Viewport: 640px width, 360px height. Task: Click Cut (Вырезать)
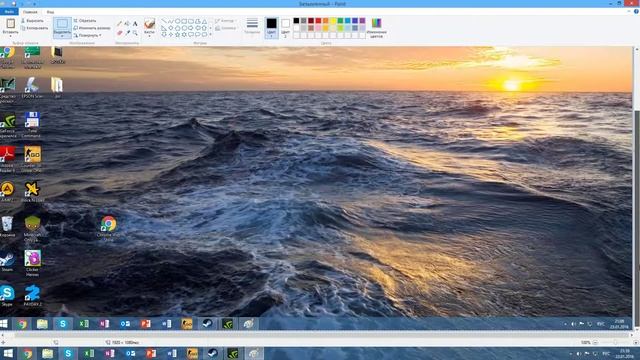pos(32,20)
